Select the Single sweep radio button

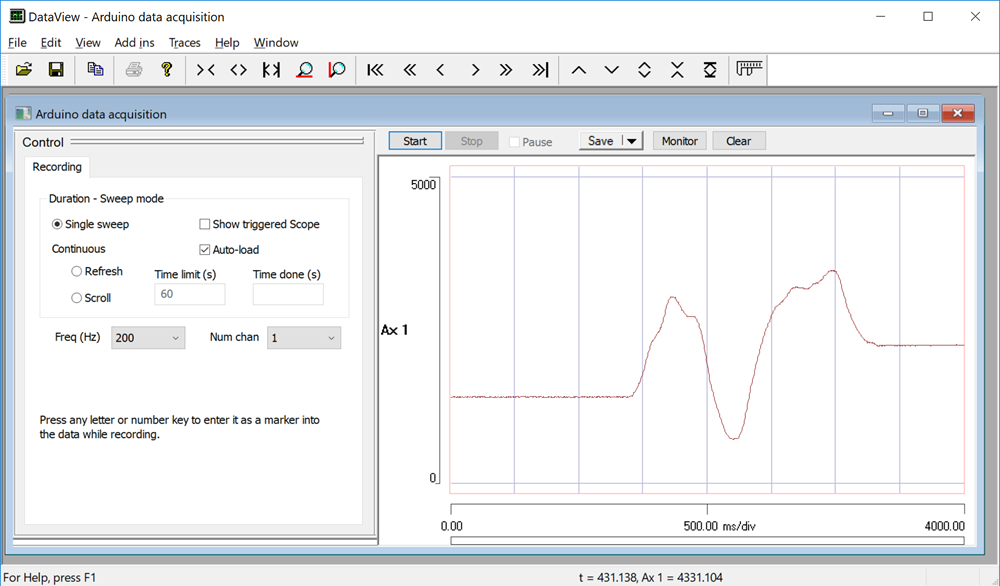click(58, 224)
